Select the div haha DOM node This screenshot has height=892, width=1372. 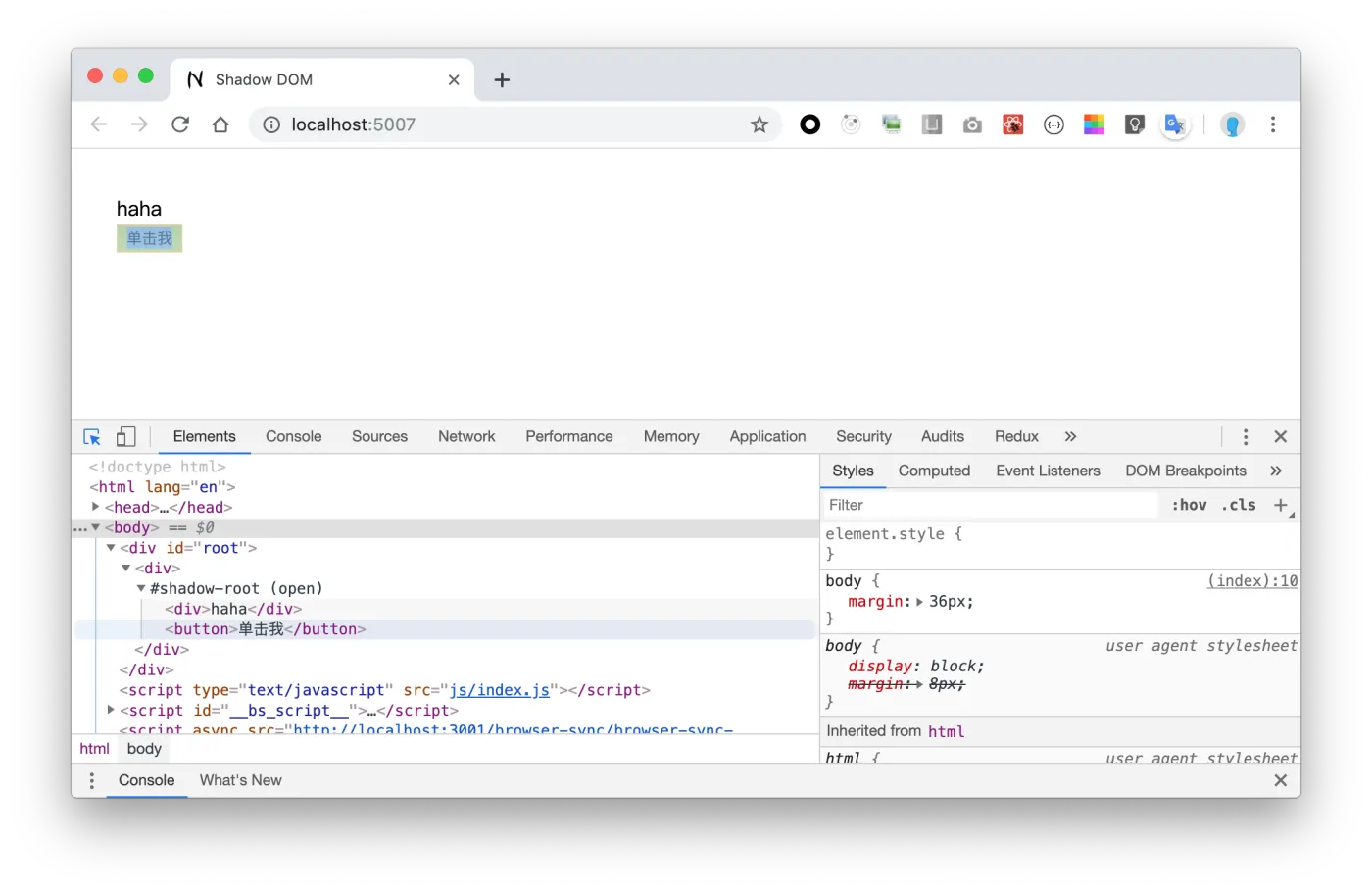coord(233,609)
